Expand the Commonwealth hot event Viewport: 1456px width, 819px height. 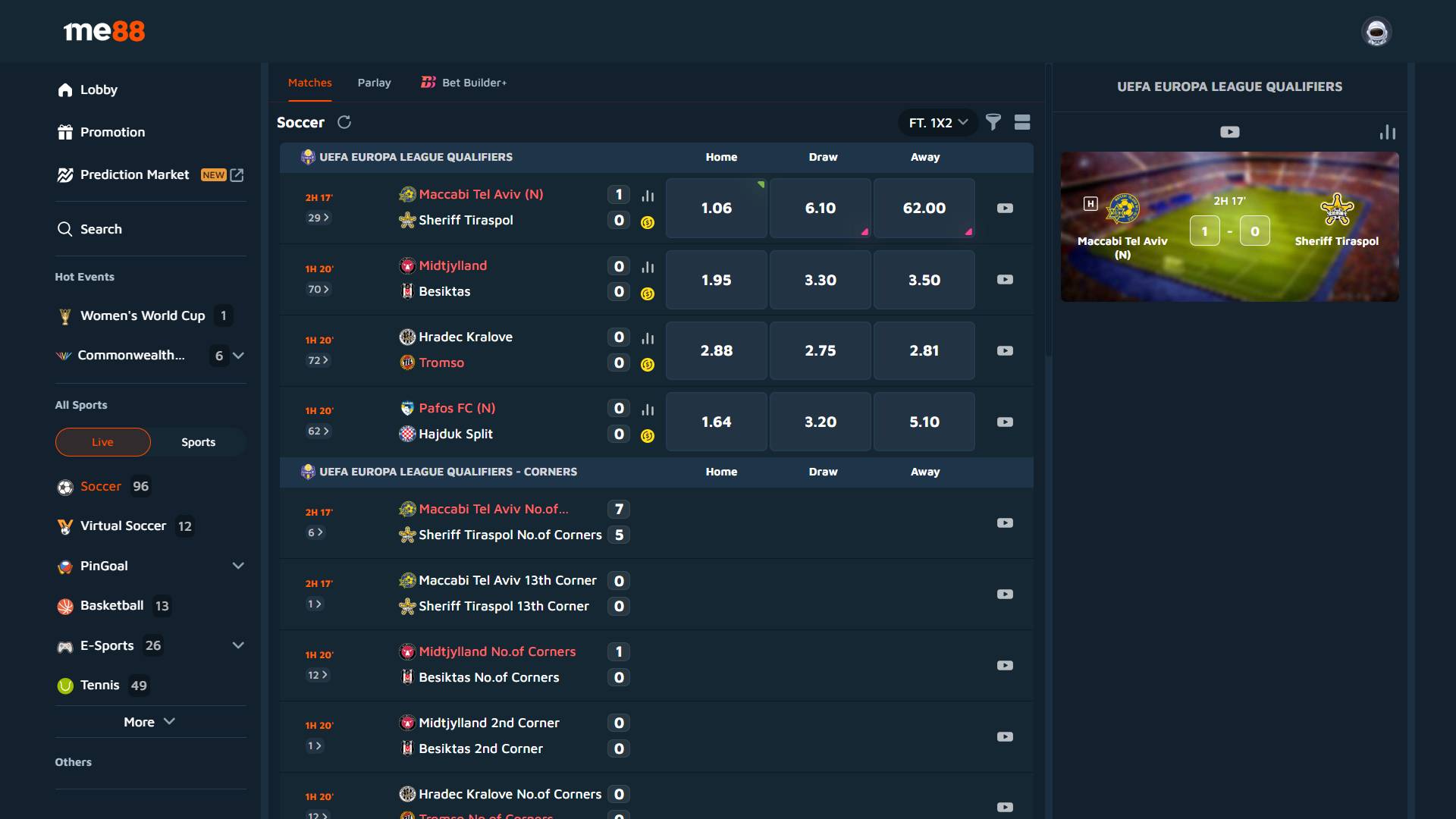pyautogui.click(x=238, y=355)
